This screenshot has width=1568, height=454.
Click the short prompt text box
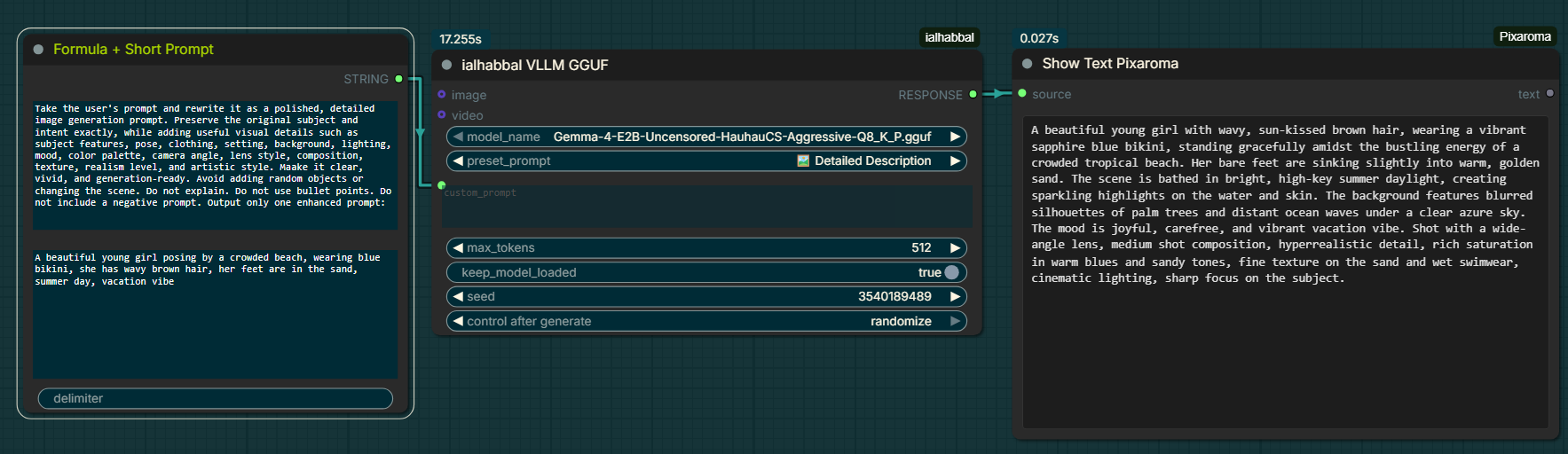click(216, 315)
